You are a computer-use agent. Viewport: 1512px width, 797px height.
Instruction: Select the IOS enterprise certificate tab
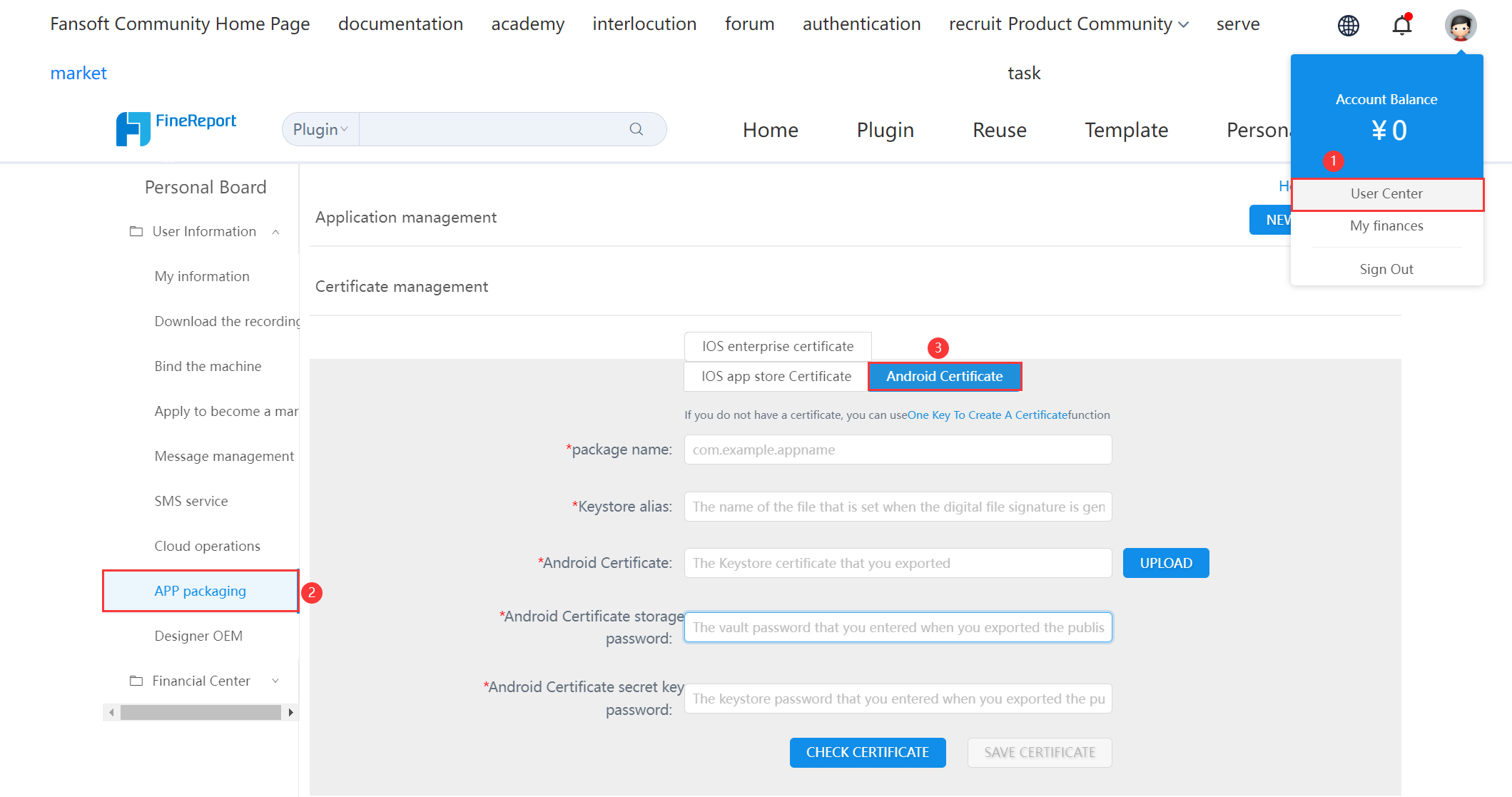pos(778,346)
